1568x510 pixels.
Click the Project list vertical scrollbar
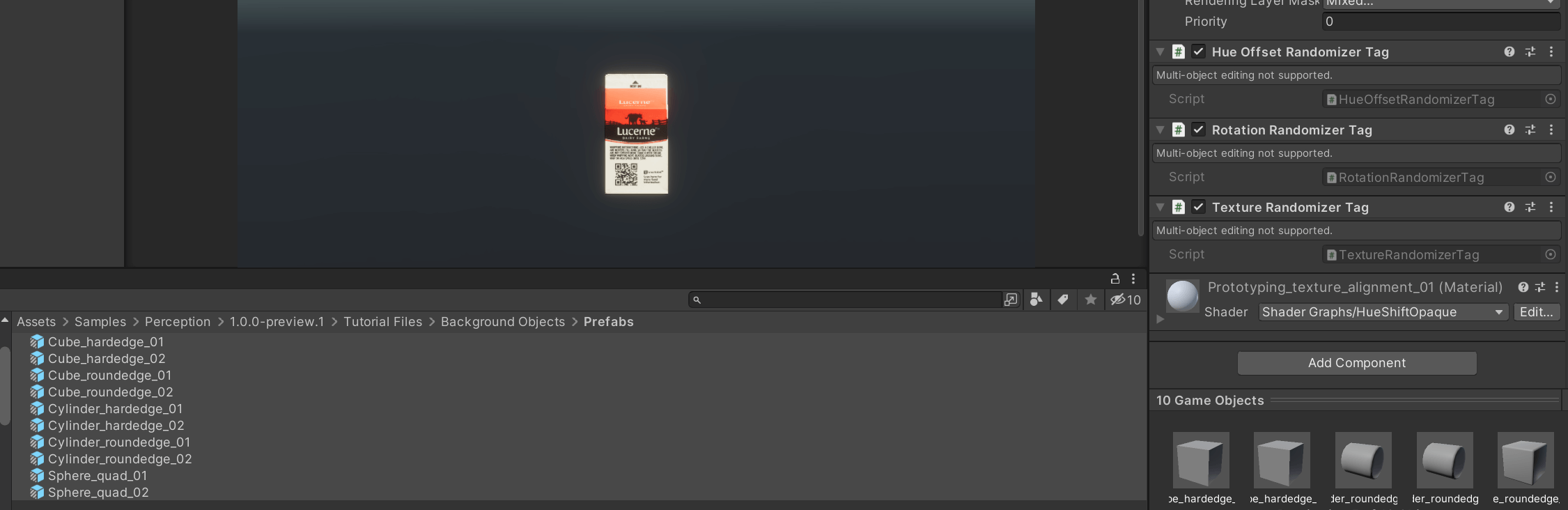tap(5, 386)
